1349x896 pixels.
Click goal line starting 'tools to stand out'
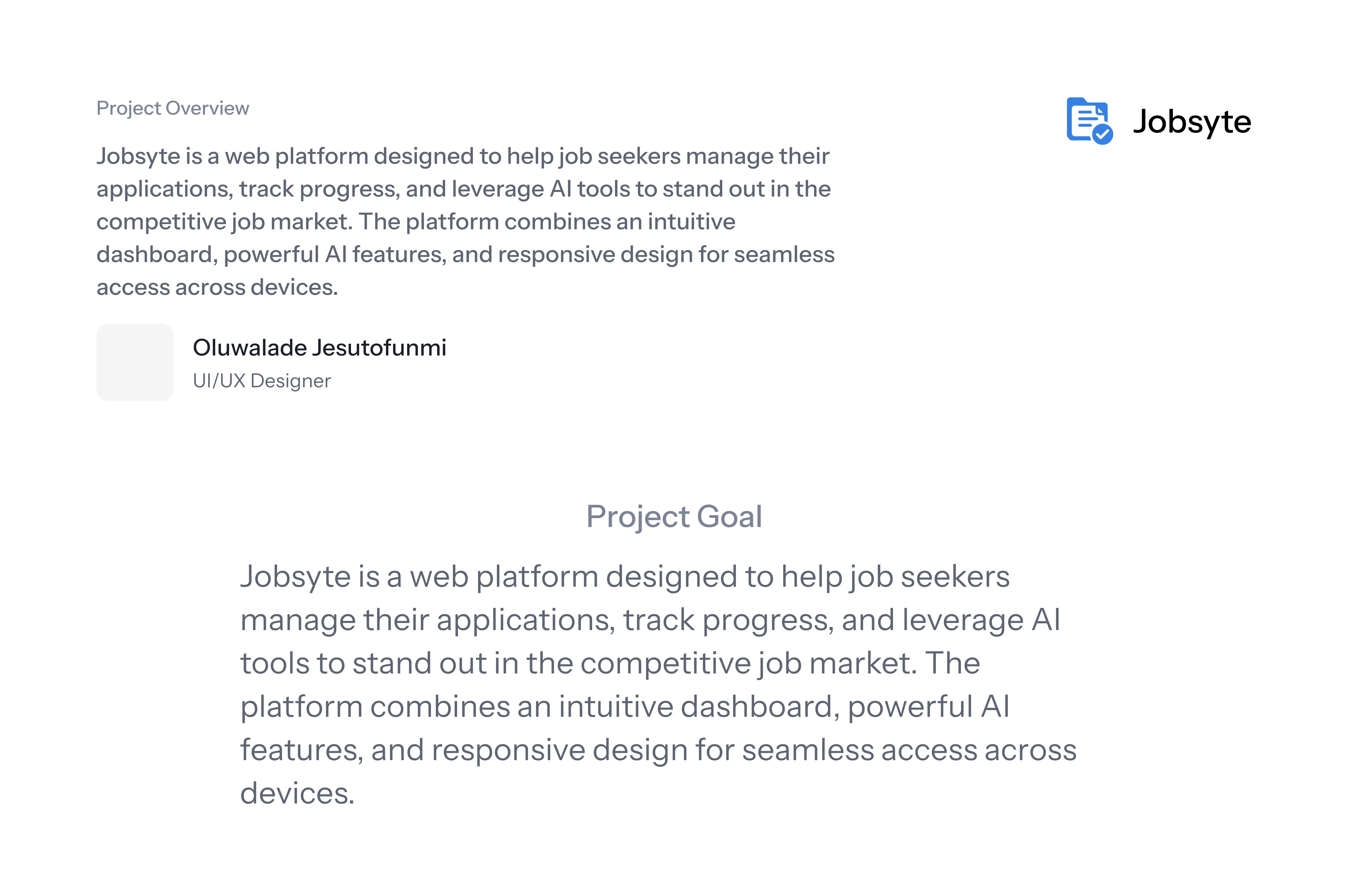610,663
